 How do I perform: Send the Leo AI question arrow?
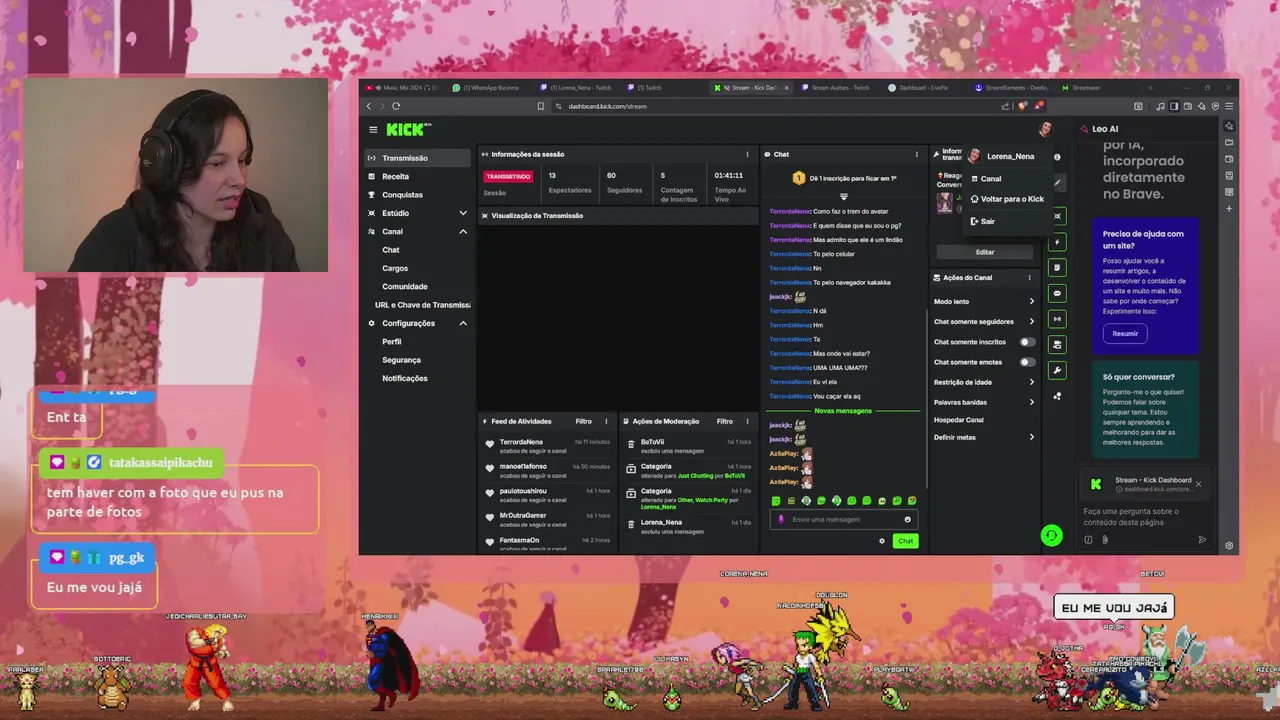pyautogui.click(x=1202, y=540)
